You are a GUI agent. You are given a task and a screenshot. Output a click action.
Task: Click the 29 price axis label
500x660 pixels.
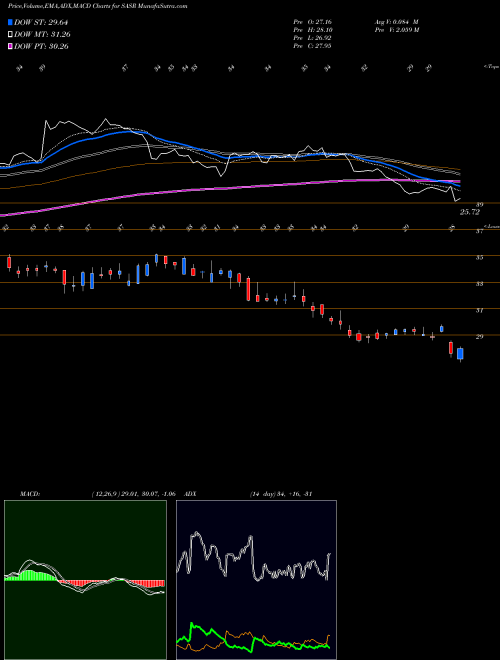tap(479, 337)
